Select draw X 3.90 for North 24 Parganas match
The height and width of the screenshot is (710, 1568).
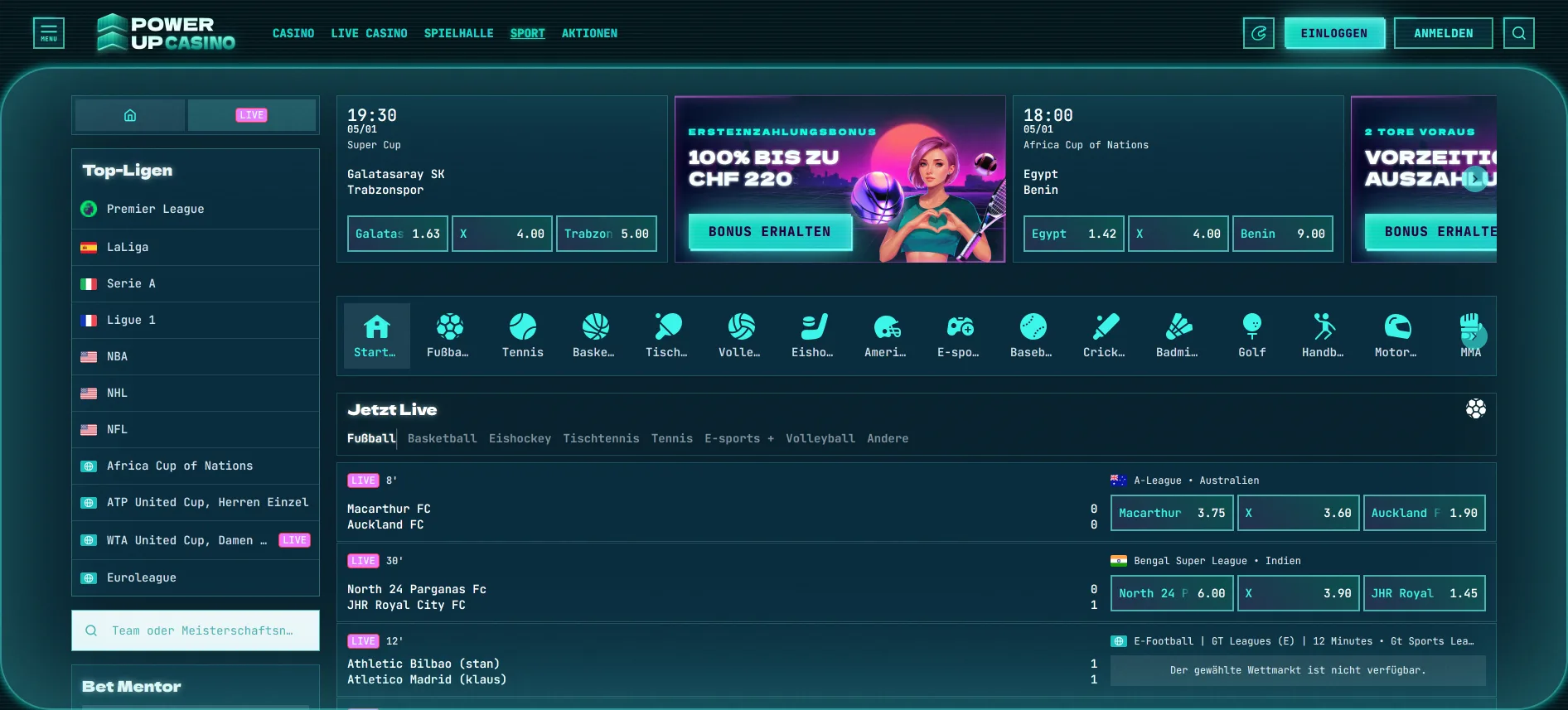1299,593
